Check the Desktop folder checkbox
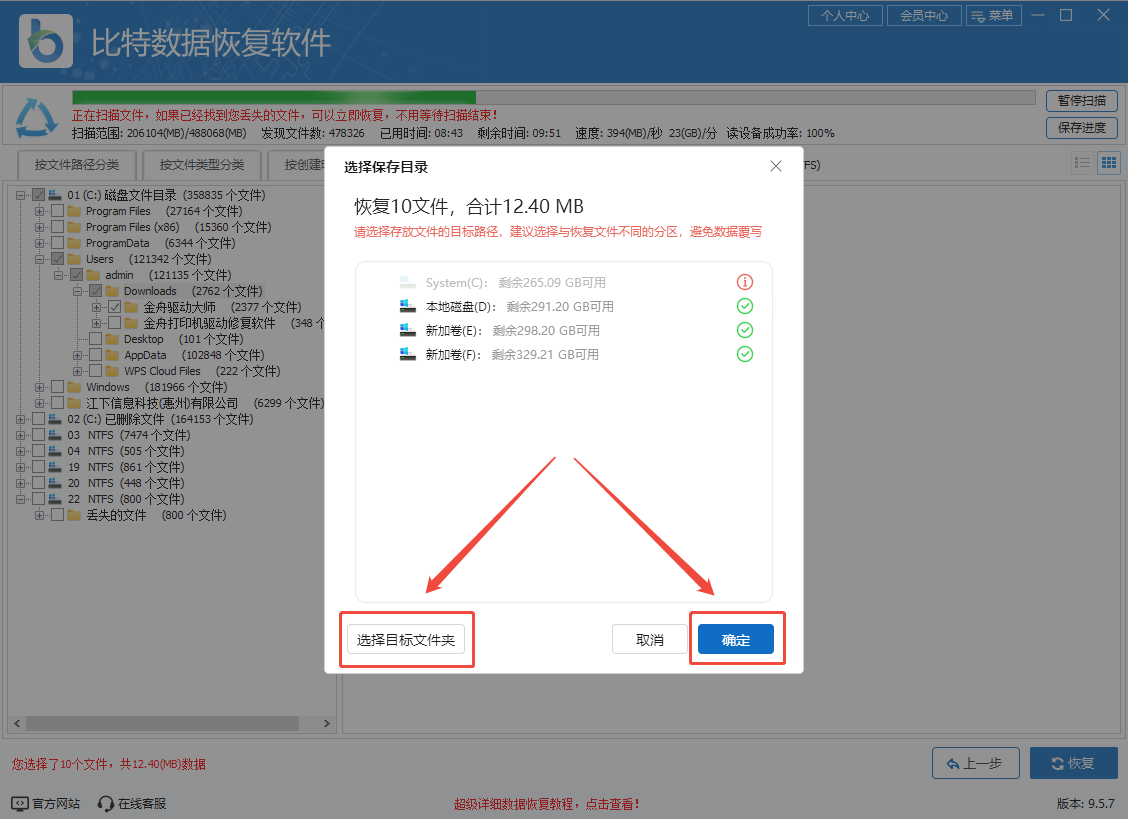 [x=96, y=338]
